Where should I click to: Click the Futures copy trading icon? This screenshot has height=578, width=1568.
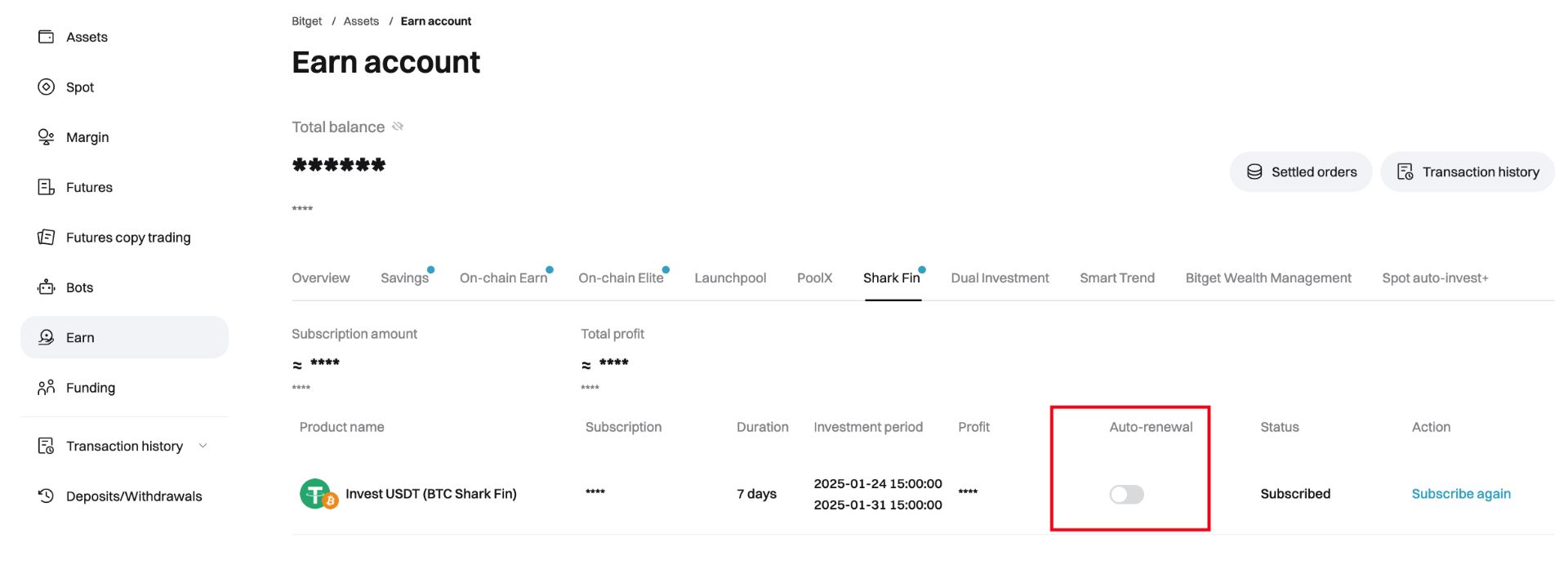[x=46, y=238]
